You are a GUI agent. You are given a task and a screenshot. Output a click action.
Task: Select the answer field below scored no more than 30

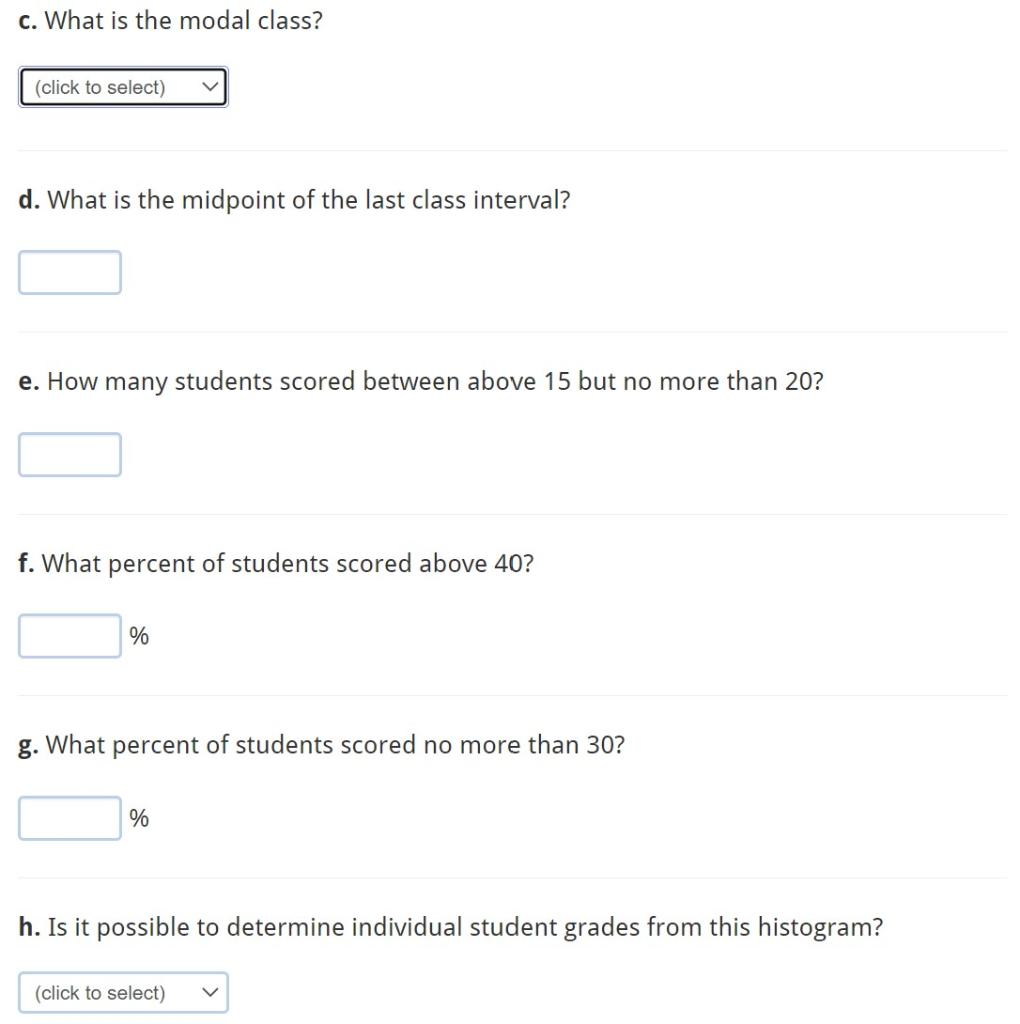[x=69, y=818]
